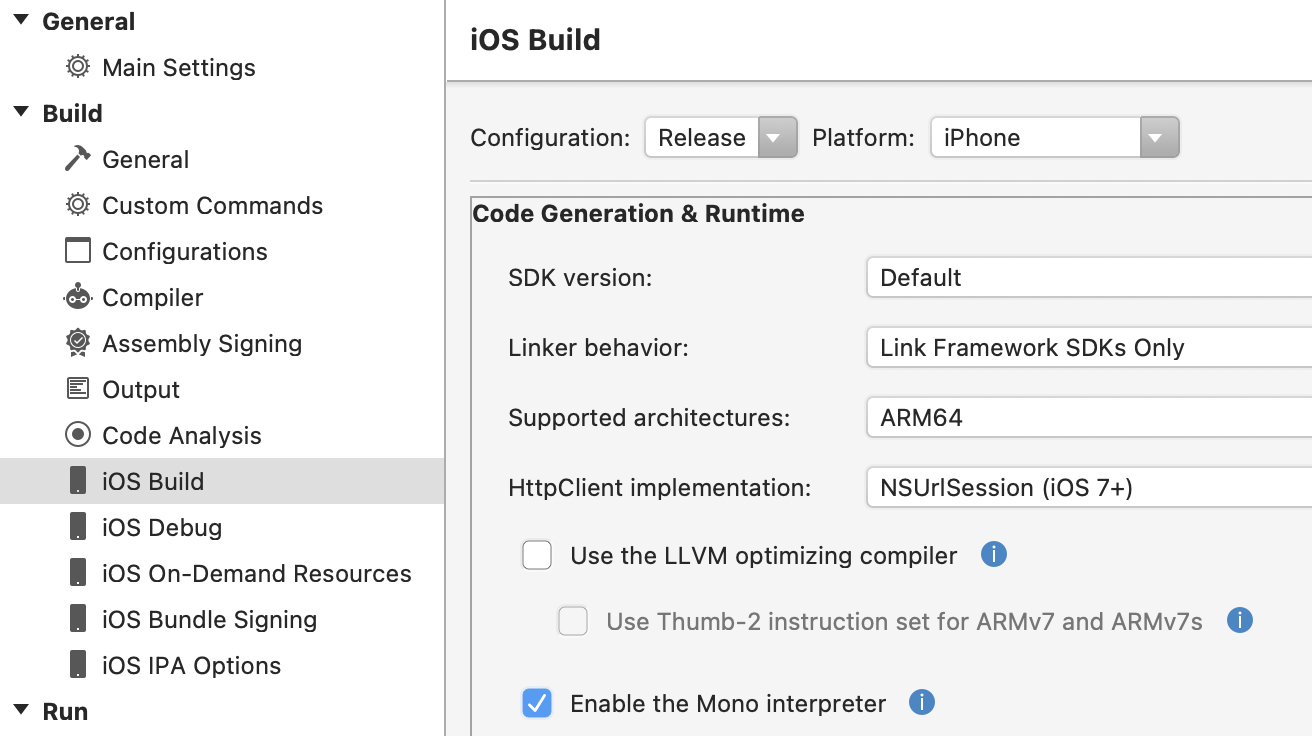Viewport: 1312px width, 736px height.
Task: Disable the Mono interpreter checkbox
Action: pos(537,703)
